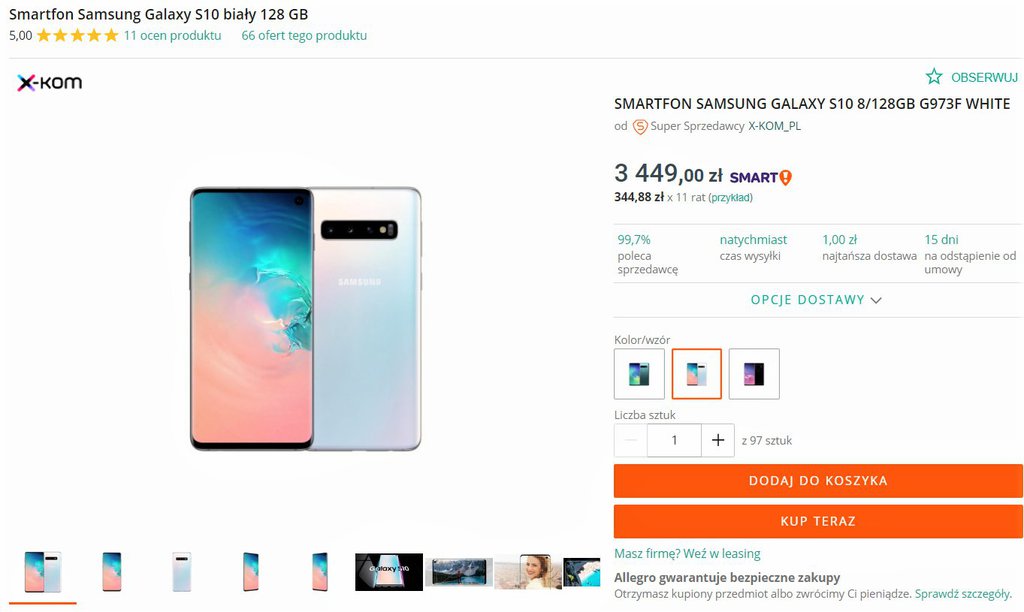
Task: Select the white phone color variant
Action: pos(696,374)
